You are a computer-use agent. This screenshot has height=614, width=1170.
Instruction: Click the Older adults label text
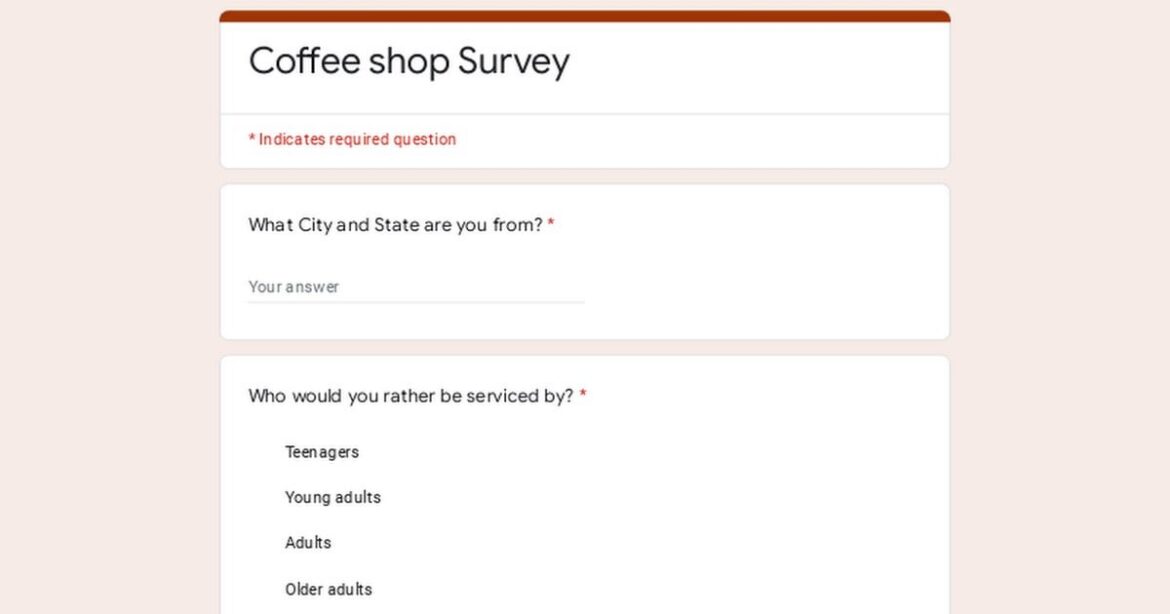328,589
